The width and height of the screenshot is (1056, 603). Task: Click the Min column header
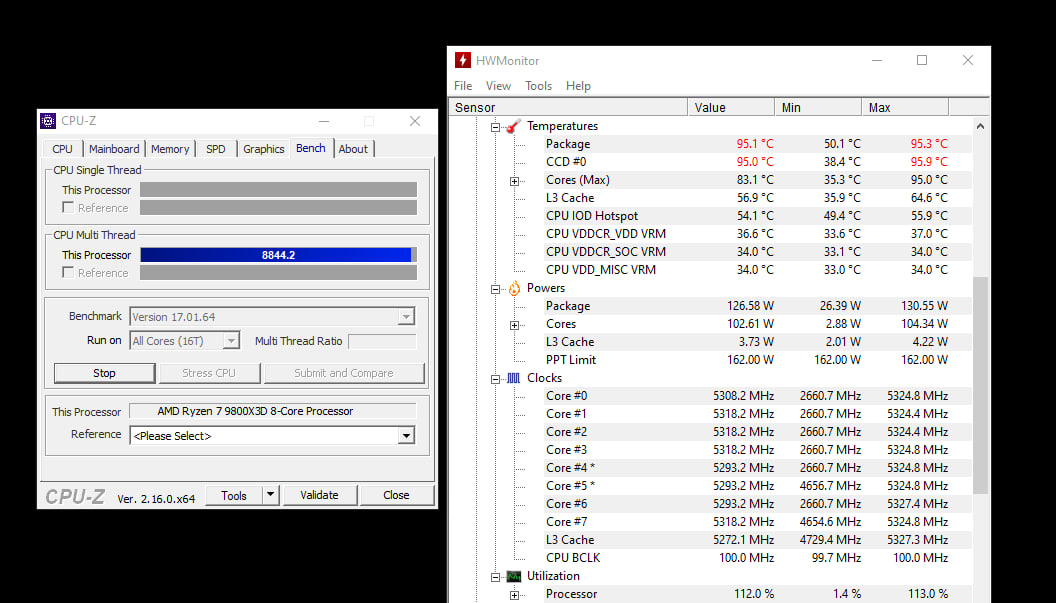(818, 107)
